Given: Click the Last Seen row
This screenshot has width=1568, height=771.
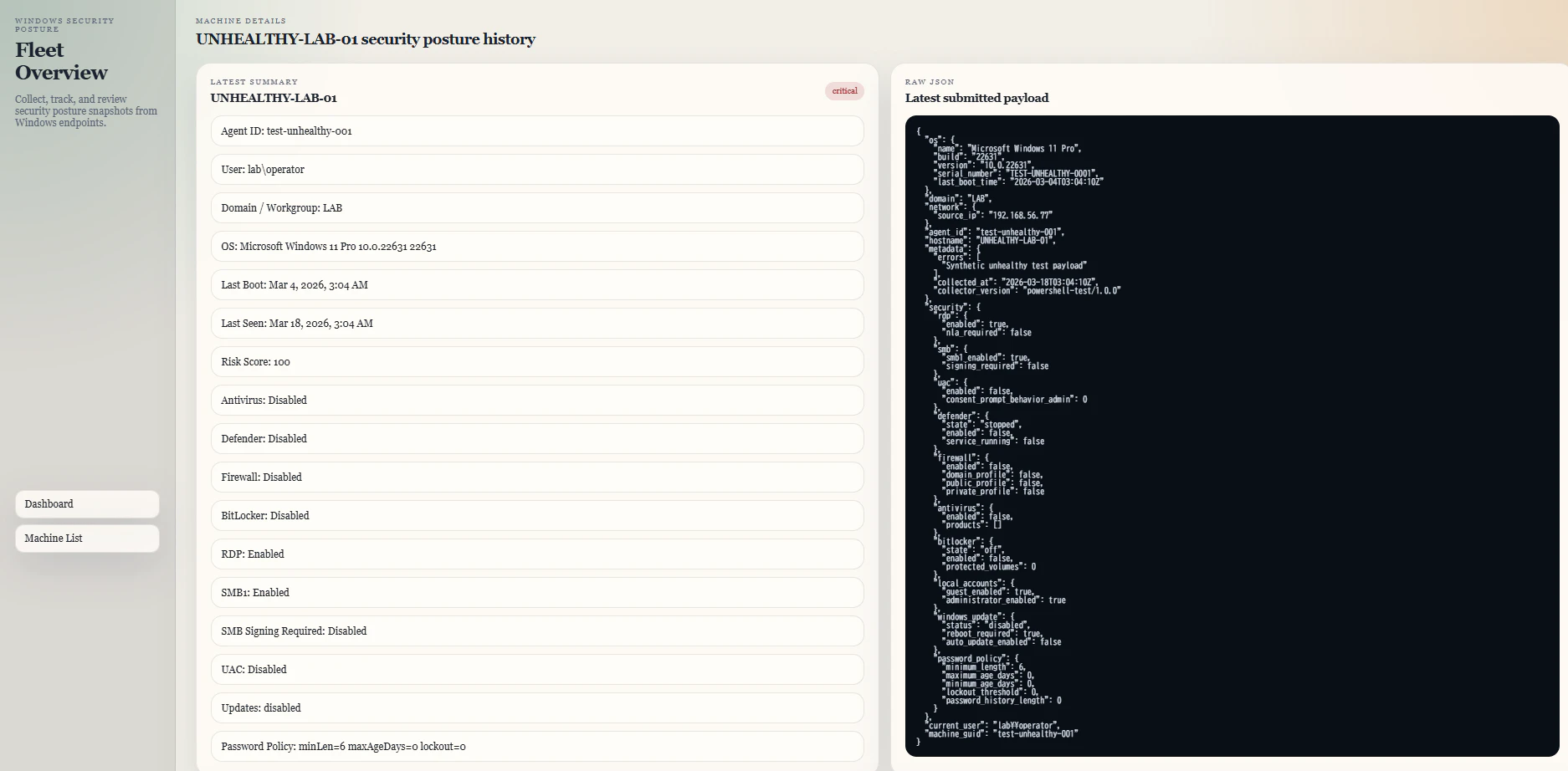Looking at the screenshot, I should click(x=537, y=324).
